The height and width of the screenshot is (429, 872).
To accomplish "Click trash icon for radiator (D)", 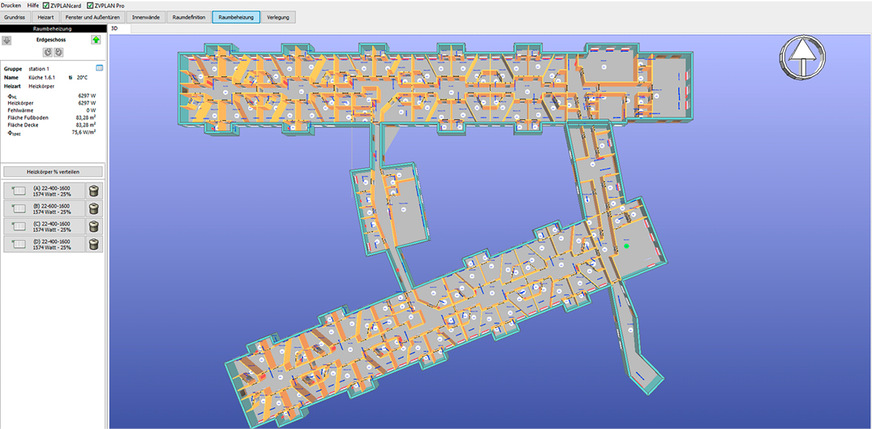I will [x=94, y=243].
